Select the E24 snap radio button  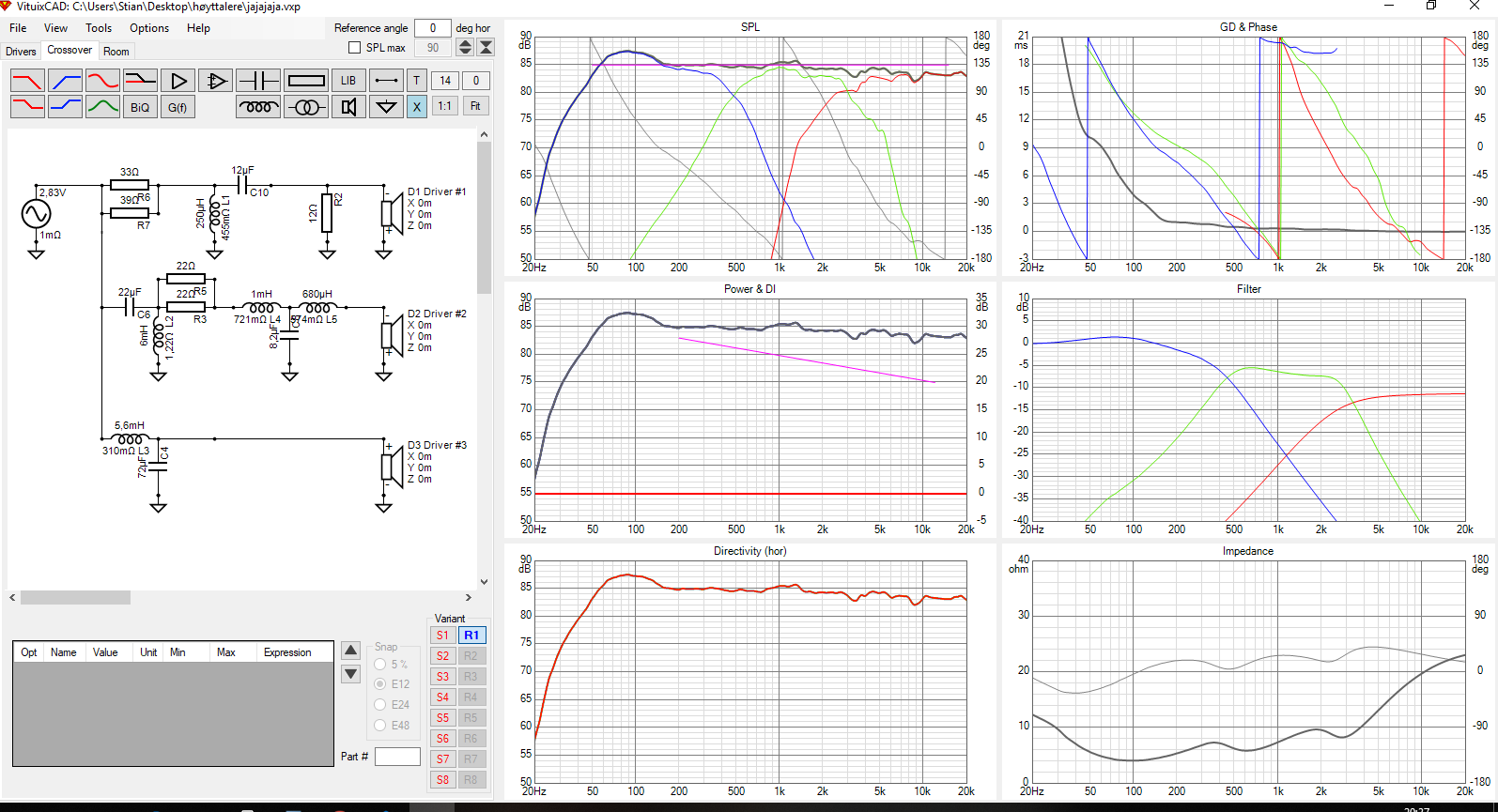[x=380, y=705]
